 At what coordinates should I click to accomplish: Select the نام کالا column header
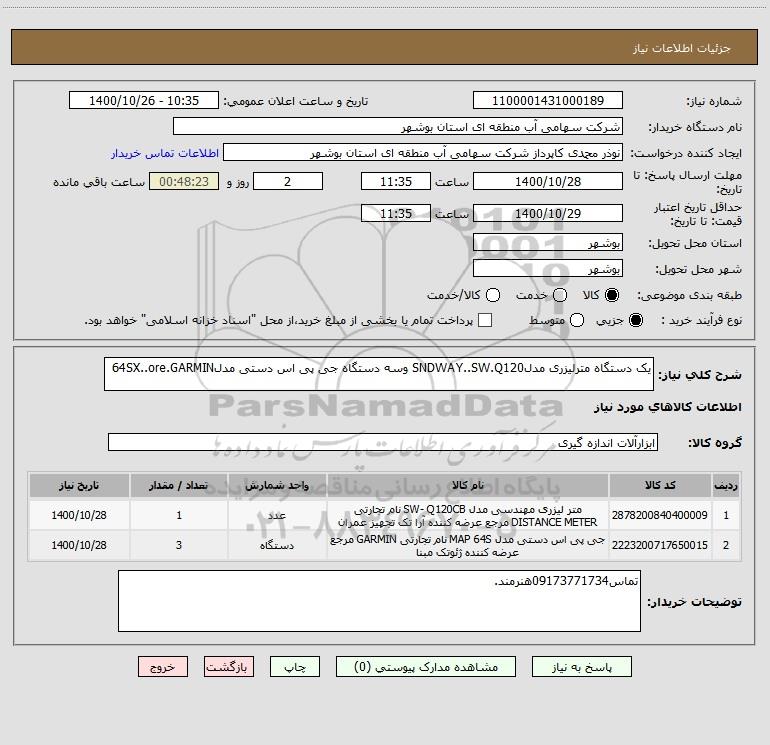pyautogui.click(x=468, y=486)
